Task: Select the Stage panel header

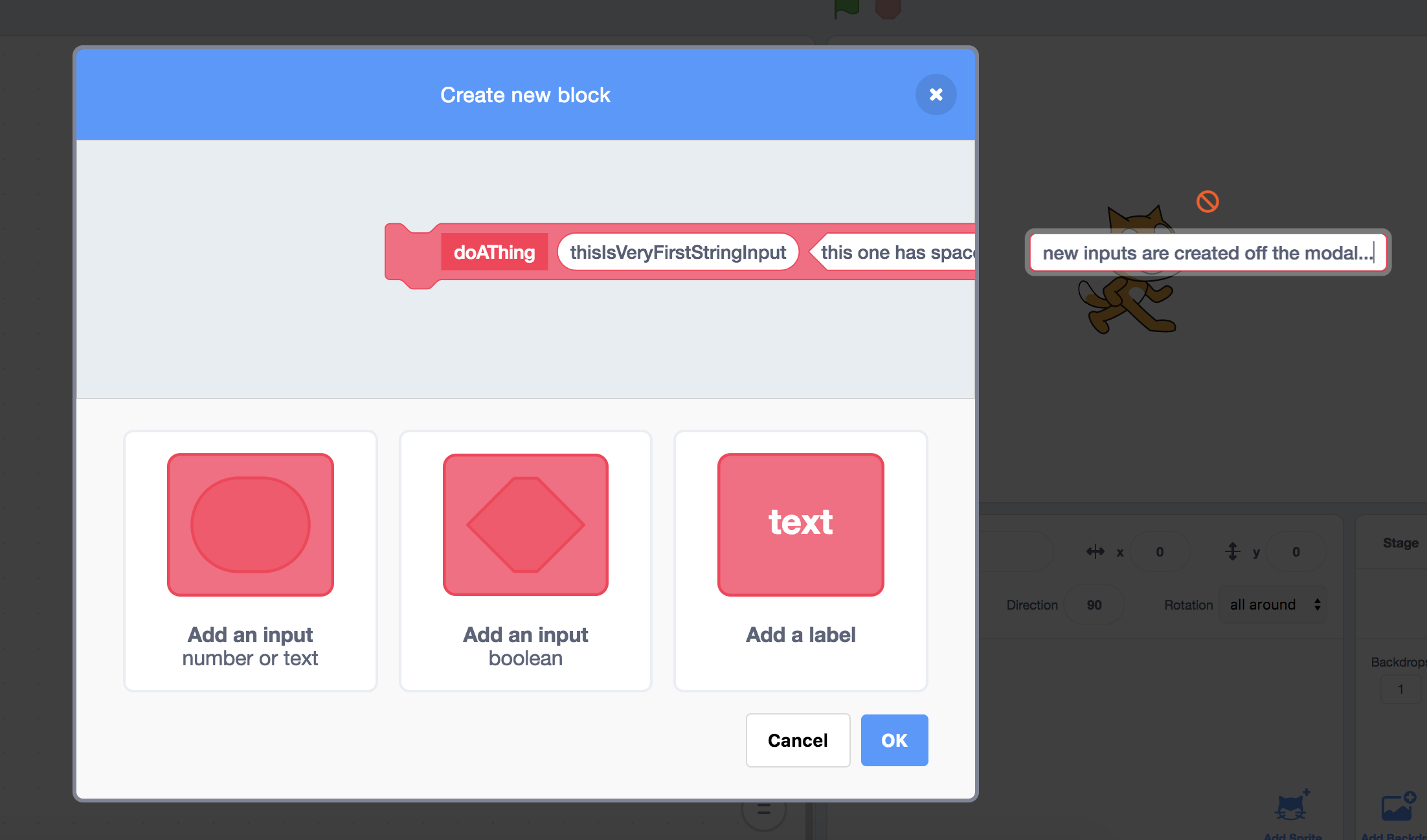Action: pyautogui.click(x=1400, y=543)
